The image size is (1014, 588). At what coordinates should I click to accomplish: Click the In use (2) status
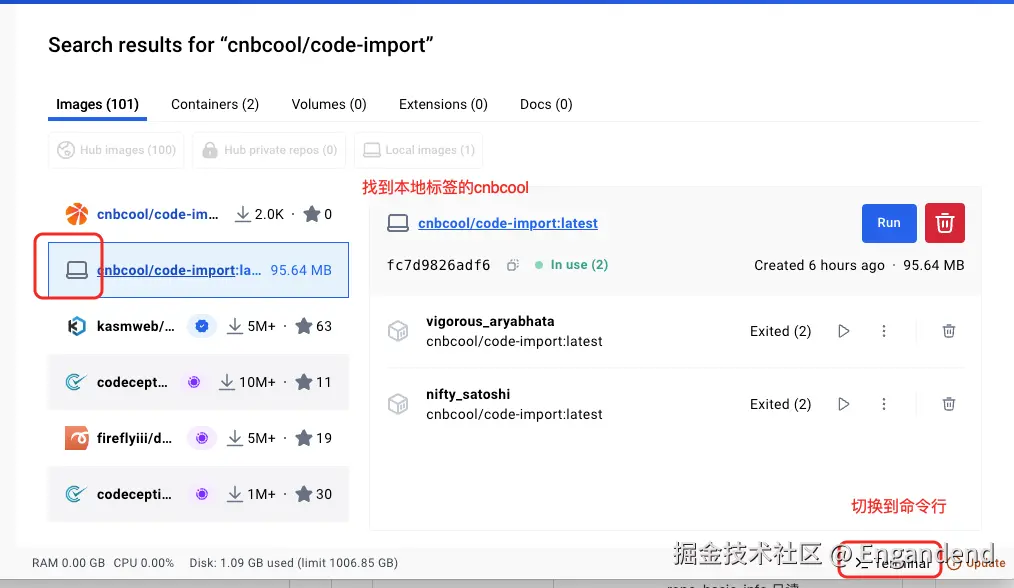click(572, 265)
